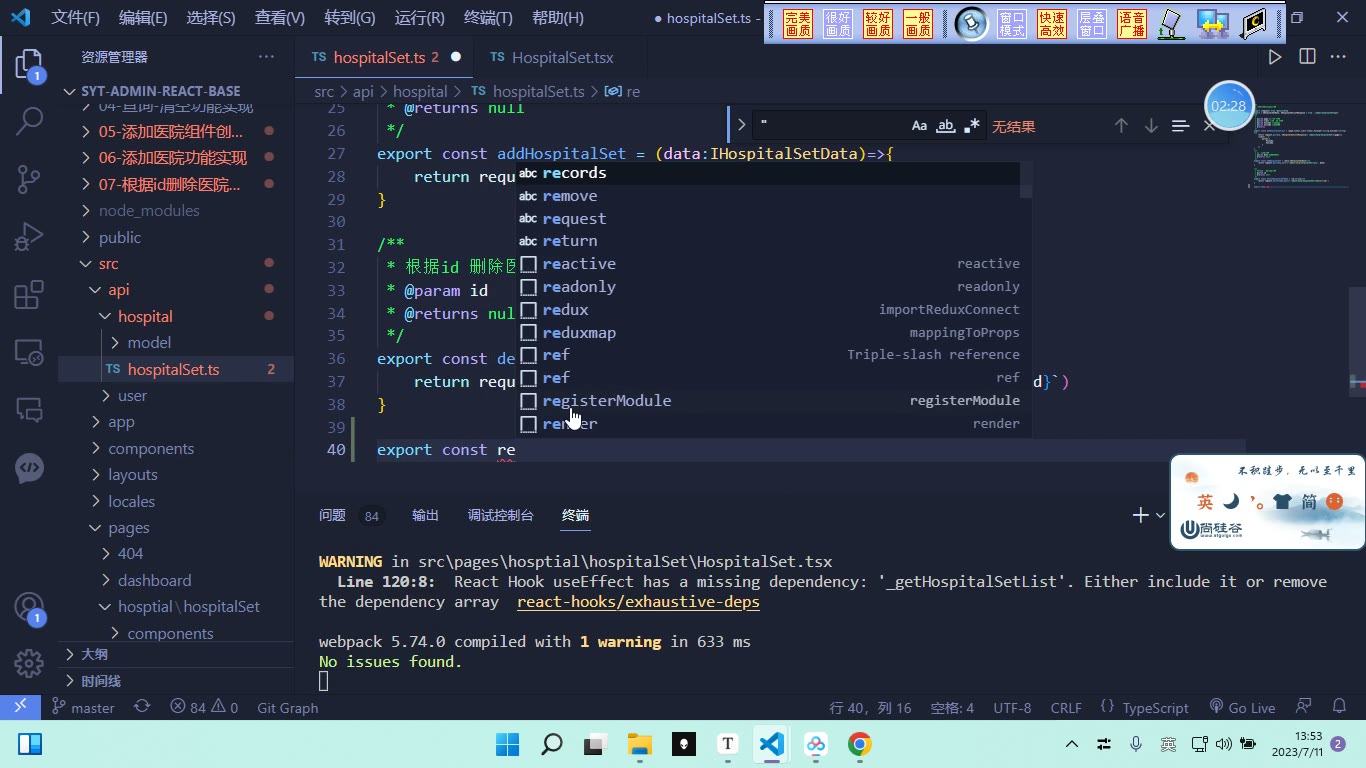Open the 终端(T) menu
Image resolution: width=1366 pixels, height=768 pixels.
[489, 18]
